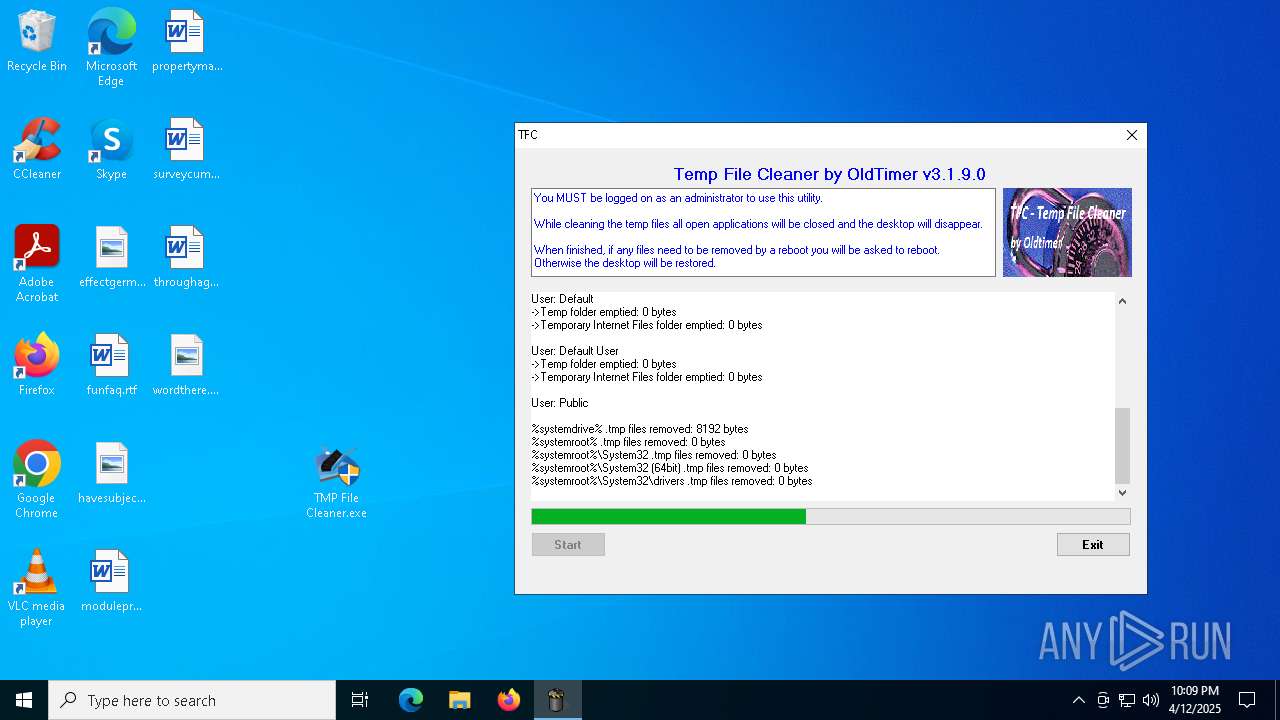Click the TFC Temp File Cleaner logo image

point(1067,232)
